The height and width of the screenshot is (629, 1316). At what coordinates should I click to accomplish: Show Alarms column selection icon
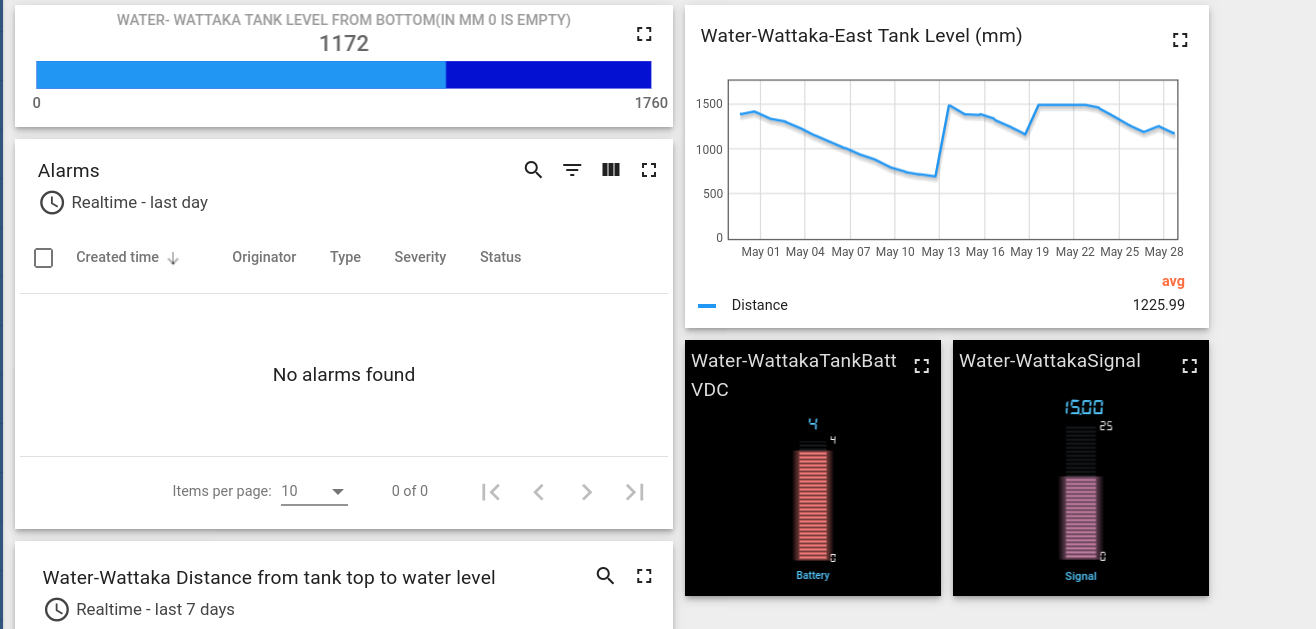pyautogui.click(x=611, y=170)
